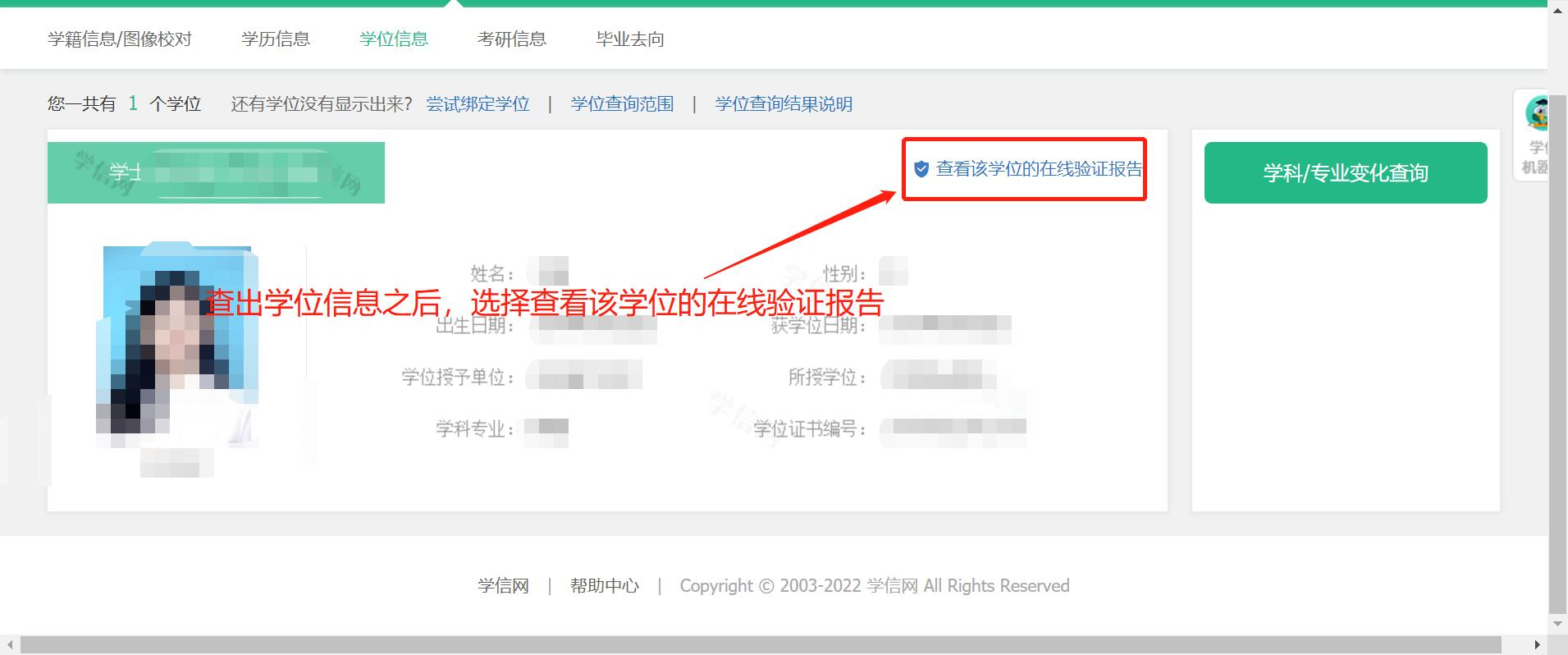Click the scroll left arrow at bottom
The image size is (1568, 655).
pos(10,645)
